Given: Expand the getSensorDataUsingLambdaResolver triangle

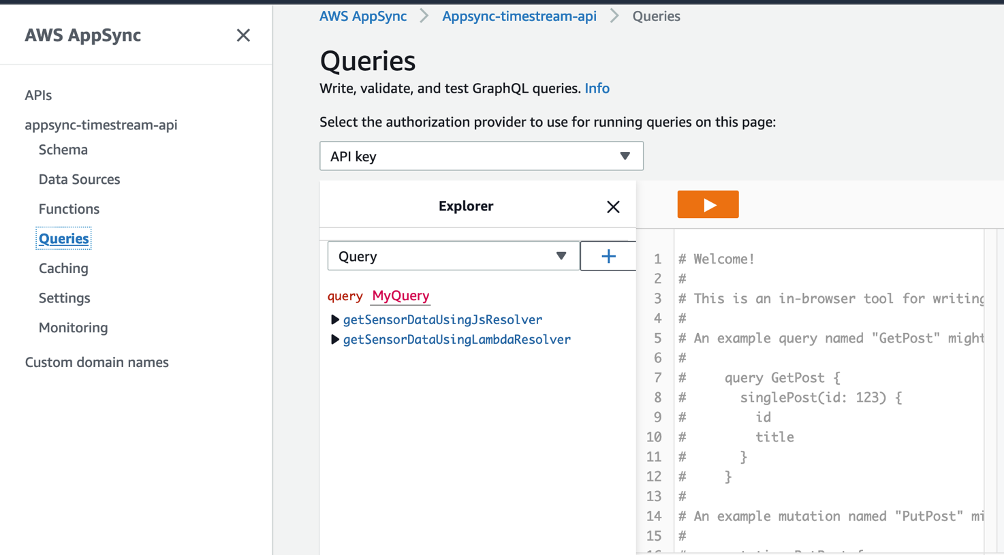Looking at the screenshot, I should [x=335, y=339].
